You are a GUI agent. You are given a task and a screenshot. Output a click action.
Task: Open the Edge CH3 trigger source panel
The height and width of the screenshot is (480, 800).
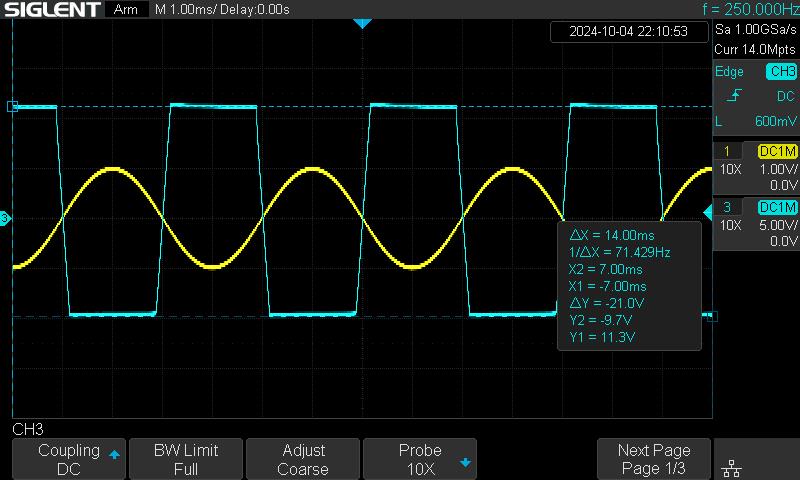[755, 72]
